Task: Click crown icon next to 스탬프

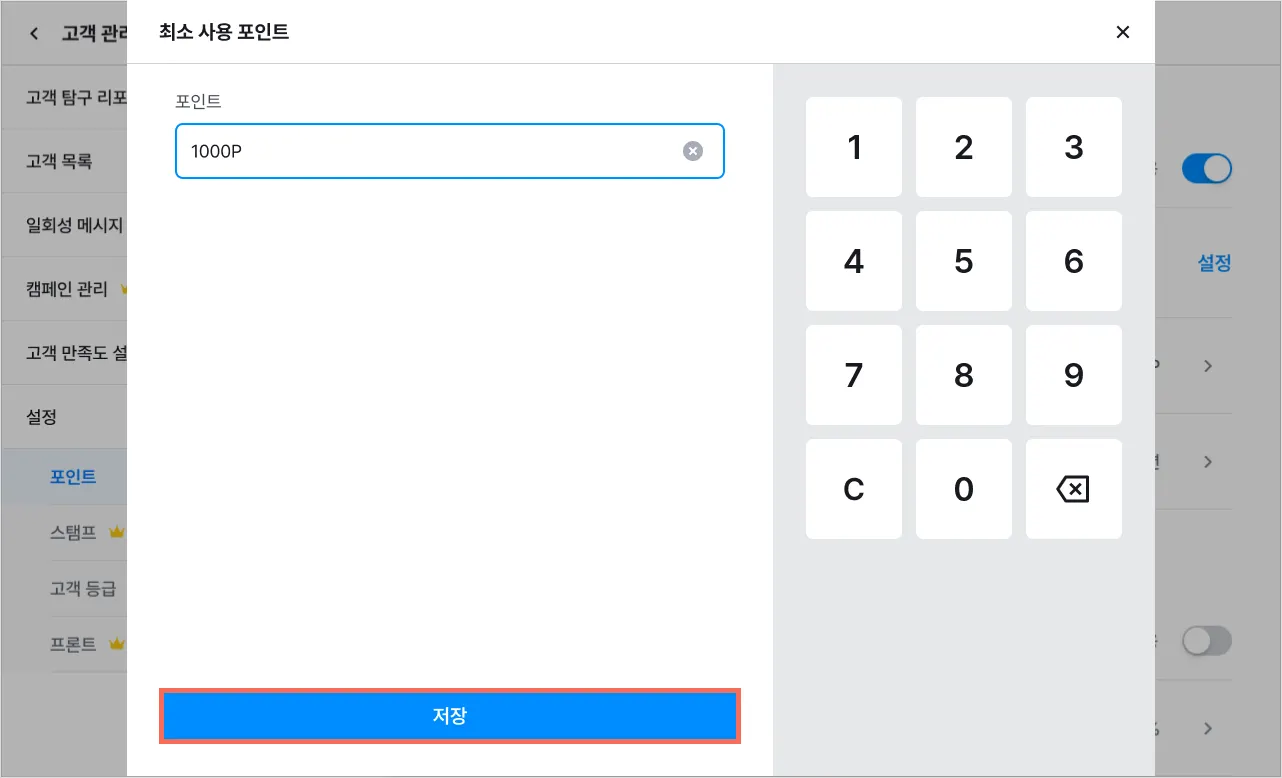Action: (117, 533)
